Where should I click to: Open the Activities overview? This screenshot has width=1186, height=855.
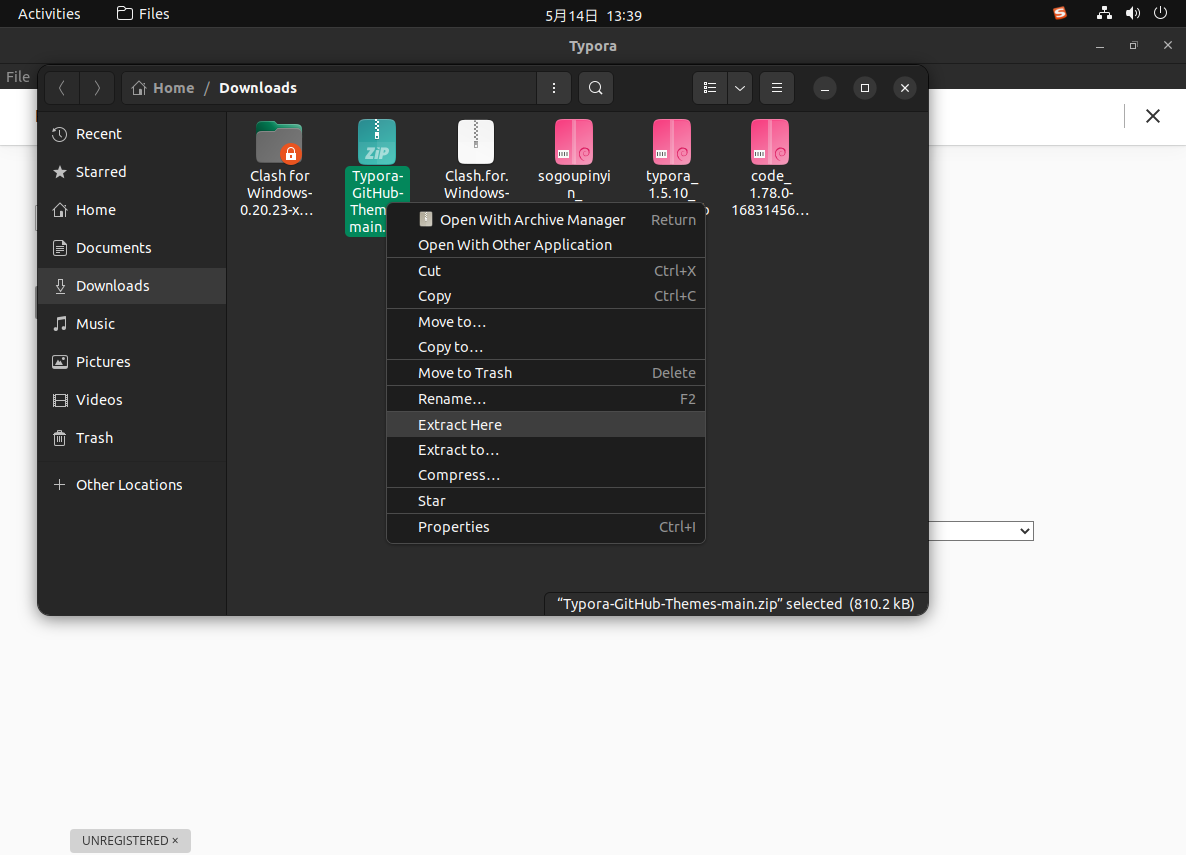coord(49,14)
